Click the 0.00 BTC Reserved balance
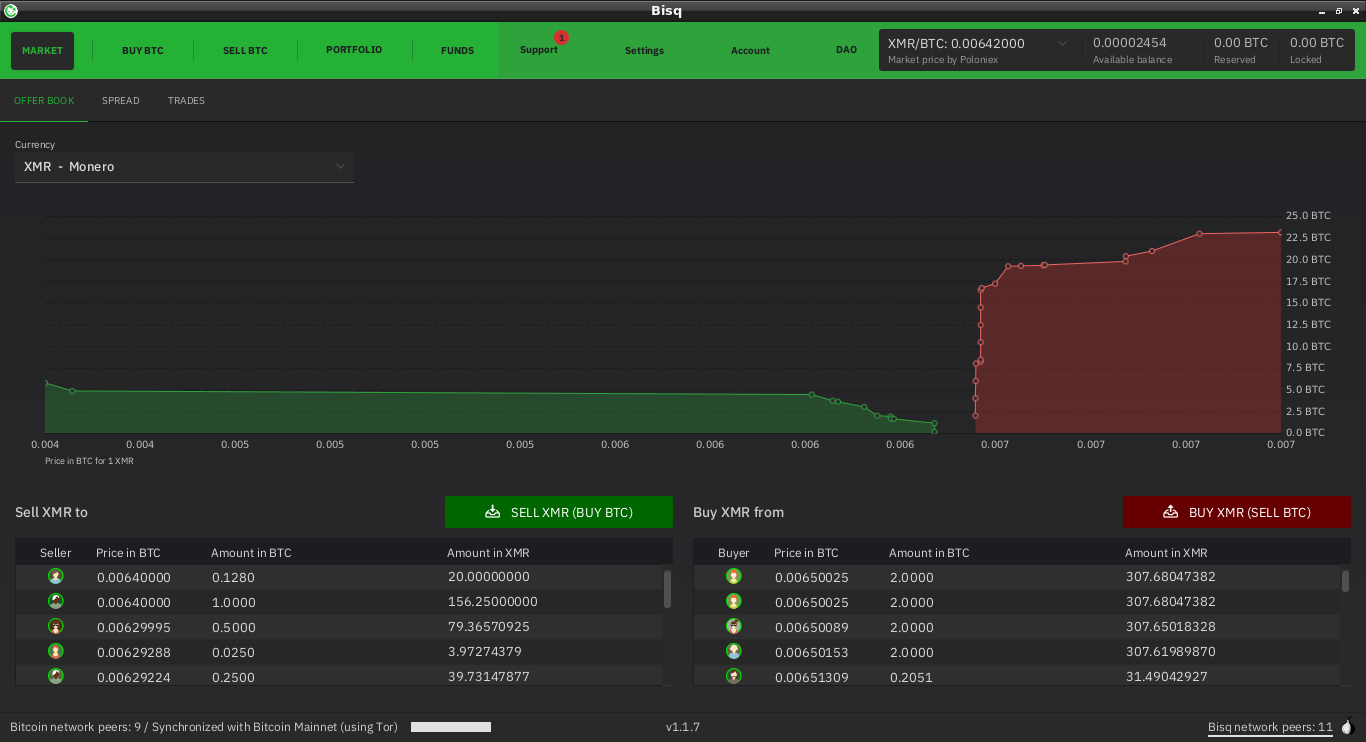Image resolution: width=1366 pixels, height=742 pixels. pyautogui.click(x=1241, y=43)
